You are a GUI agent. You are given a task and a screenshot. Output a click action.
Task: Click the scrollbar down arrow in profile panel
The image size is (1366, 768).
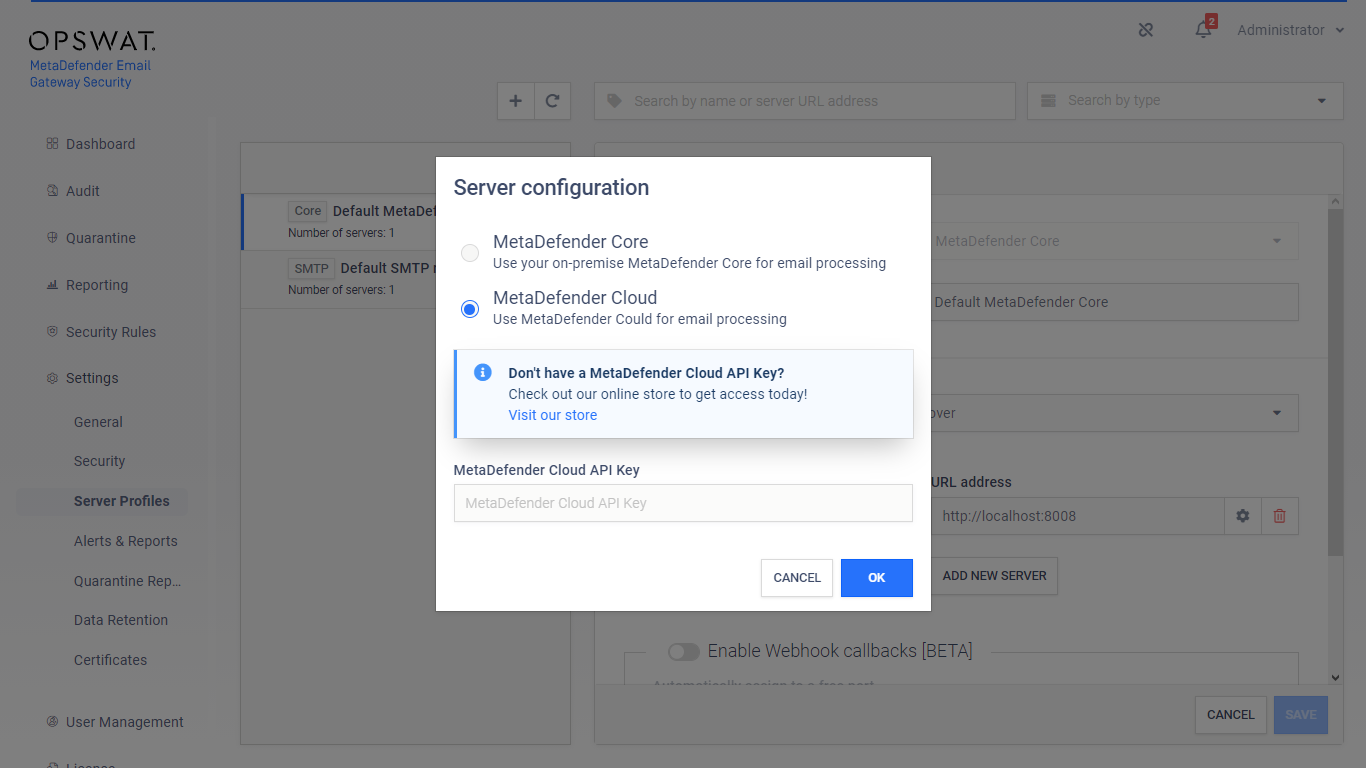coord(1335,677)
